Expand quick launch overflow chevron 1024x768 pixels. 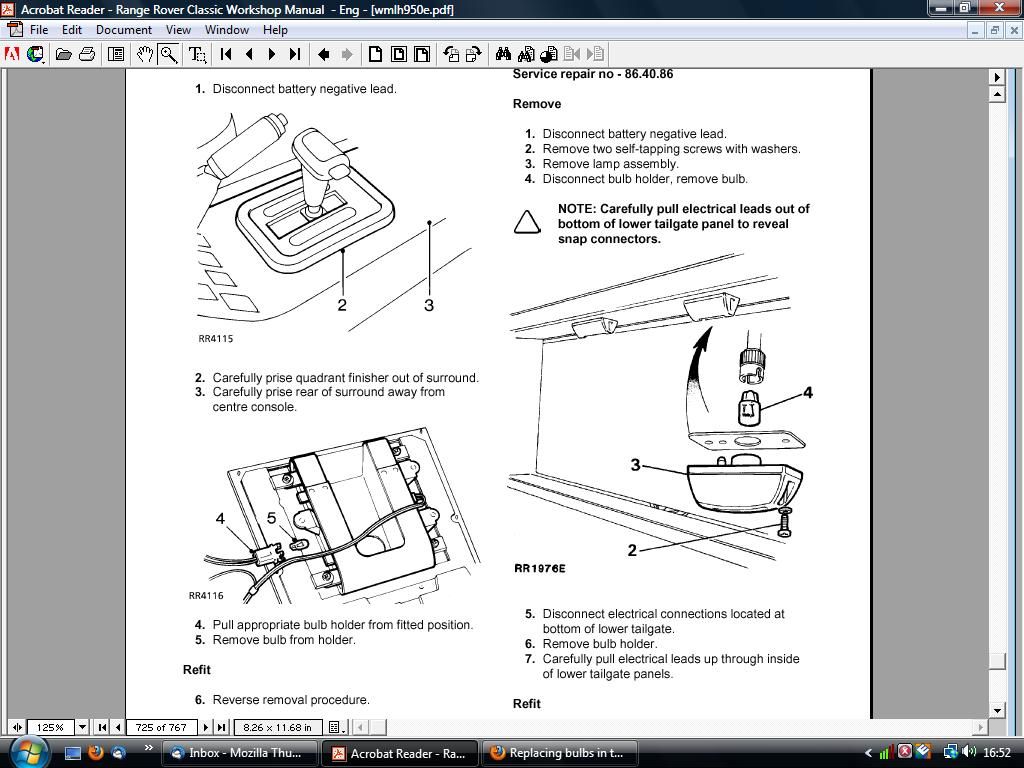coord(148,748)
